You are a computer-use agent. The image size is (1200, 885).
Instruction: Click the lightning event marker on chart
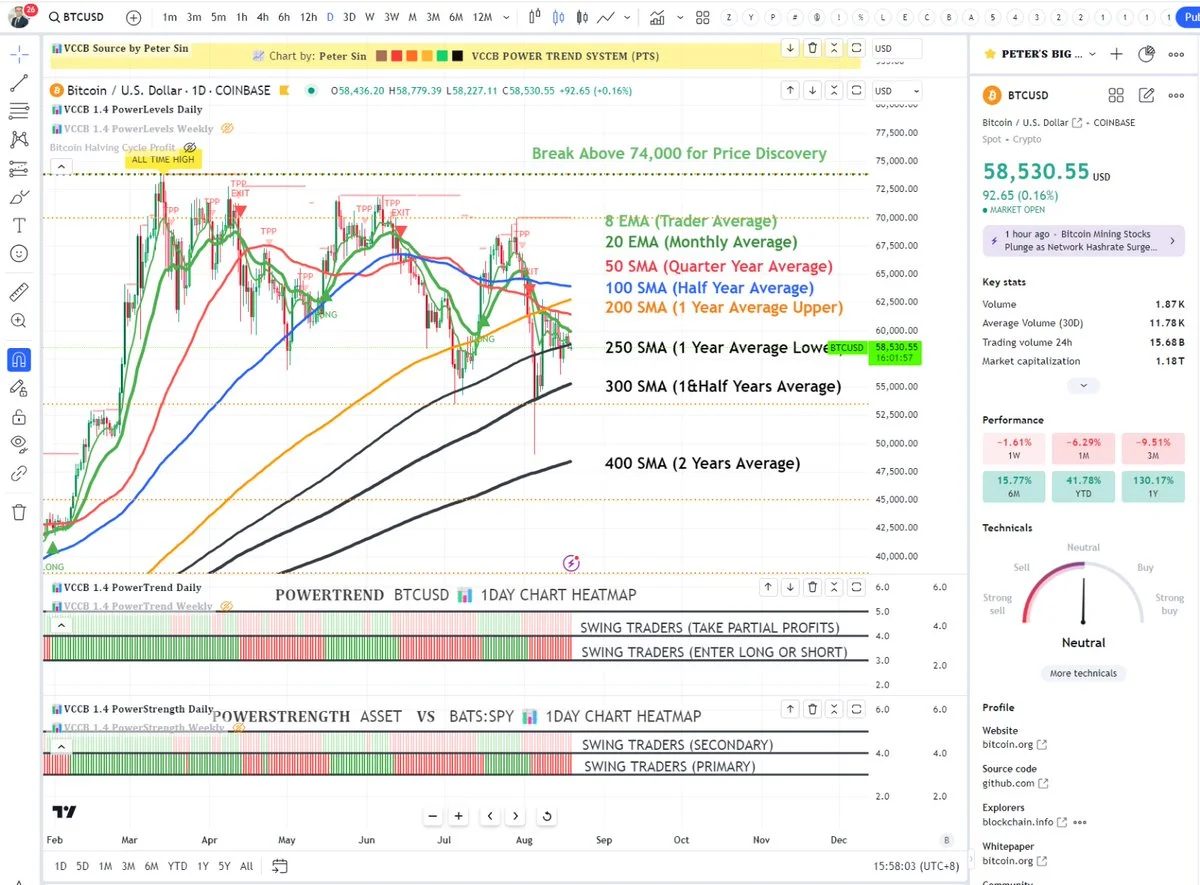571,563
